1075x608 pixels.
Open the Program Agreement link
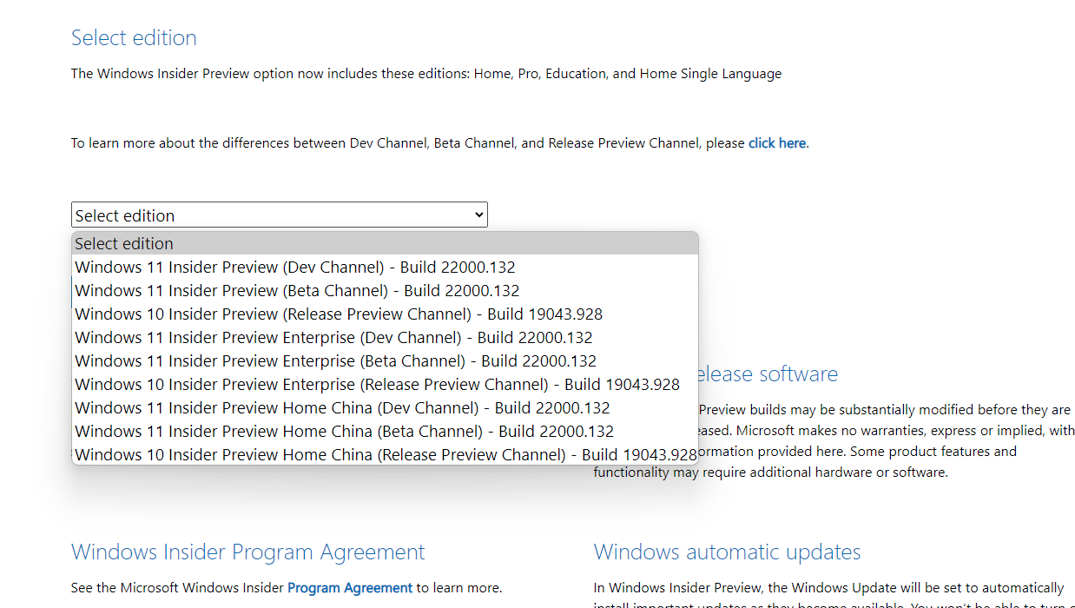pos(350,587)
